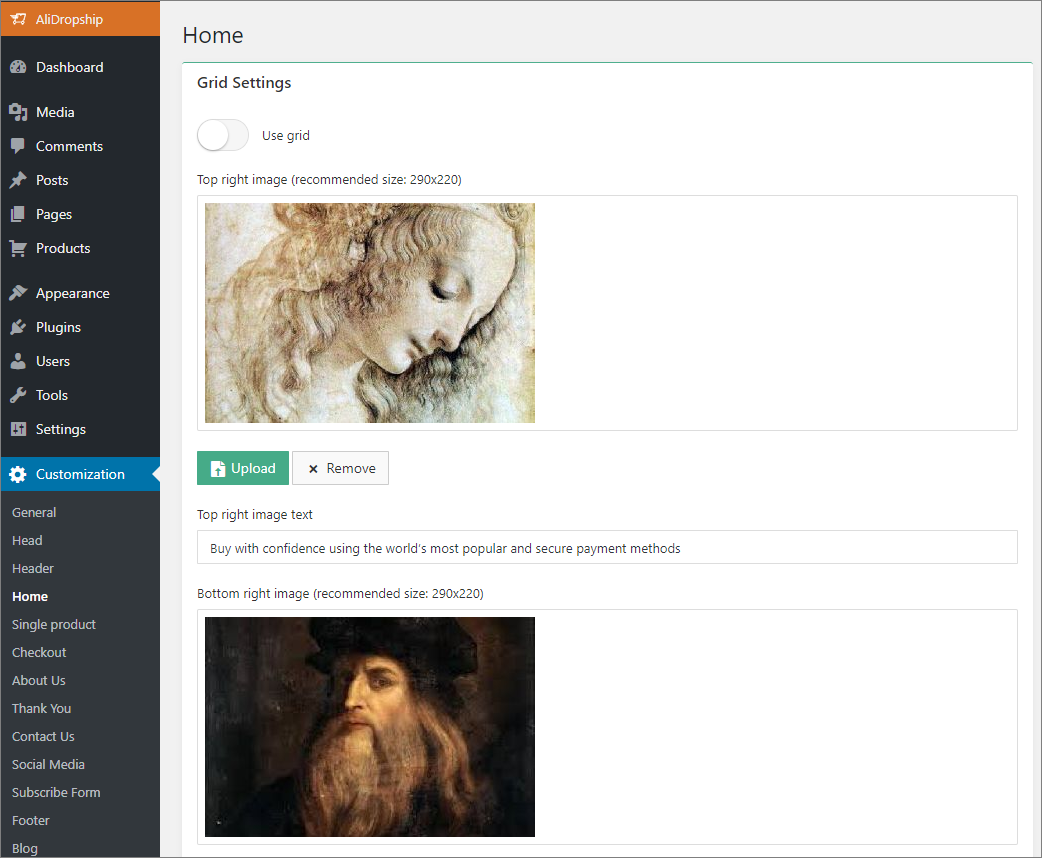Open the Head submenu link
The width and height of the screenshot is (1042, 858).
(x=27, y=540)
